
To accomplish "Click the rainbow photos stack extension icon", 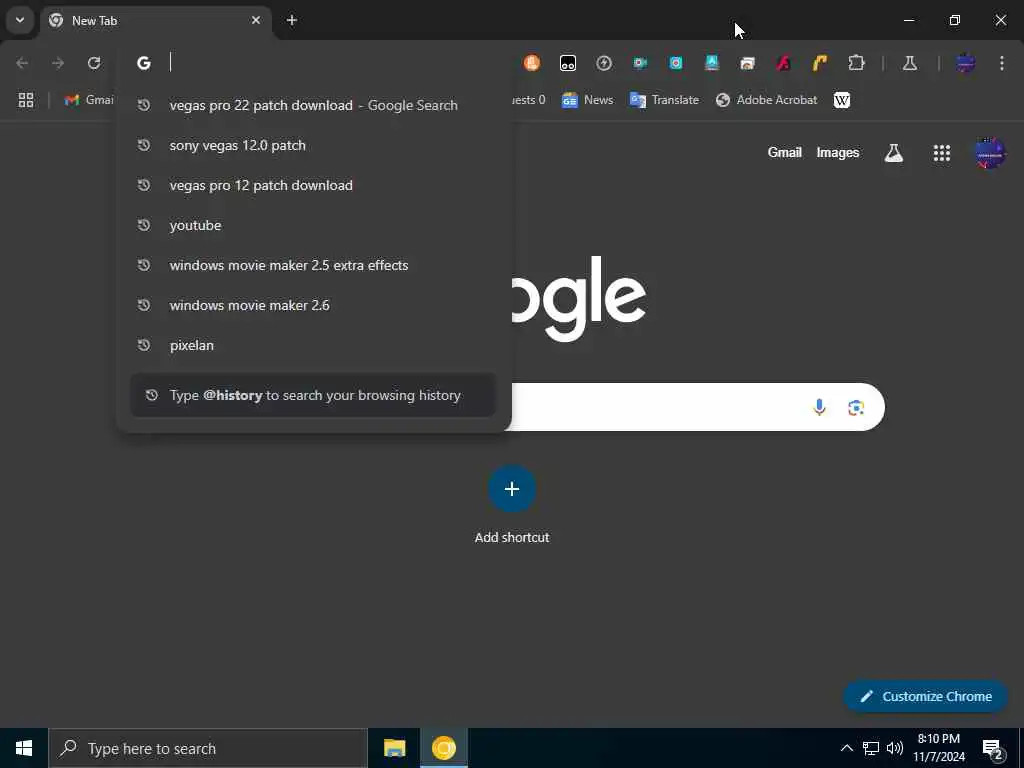I will [748, 63].
